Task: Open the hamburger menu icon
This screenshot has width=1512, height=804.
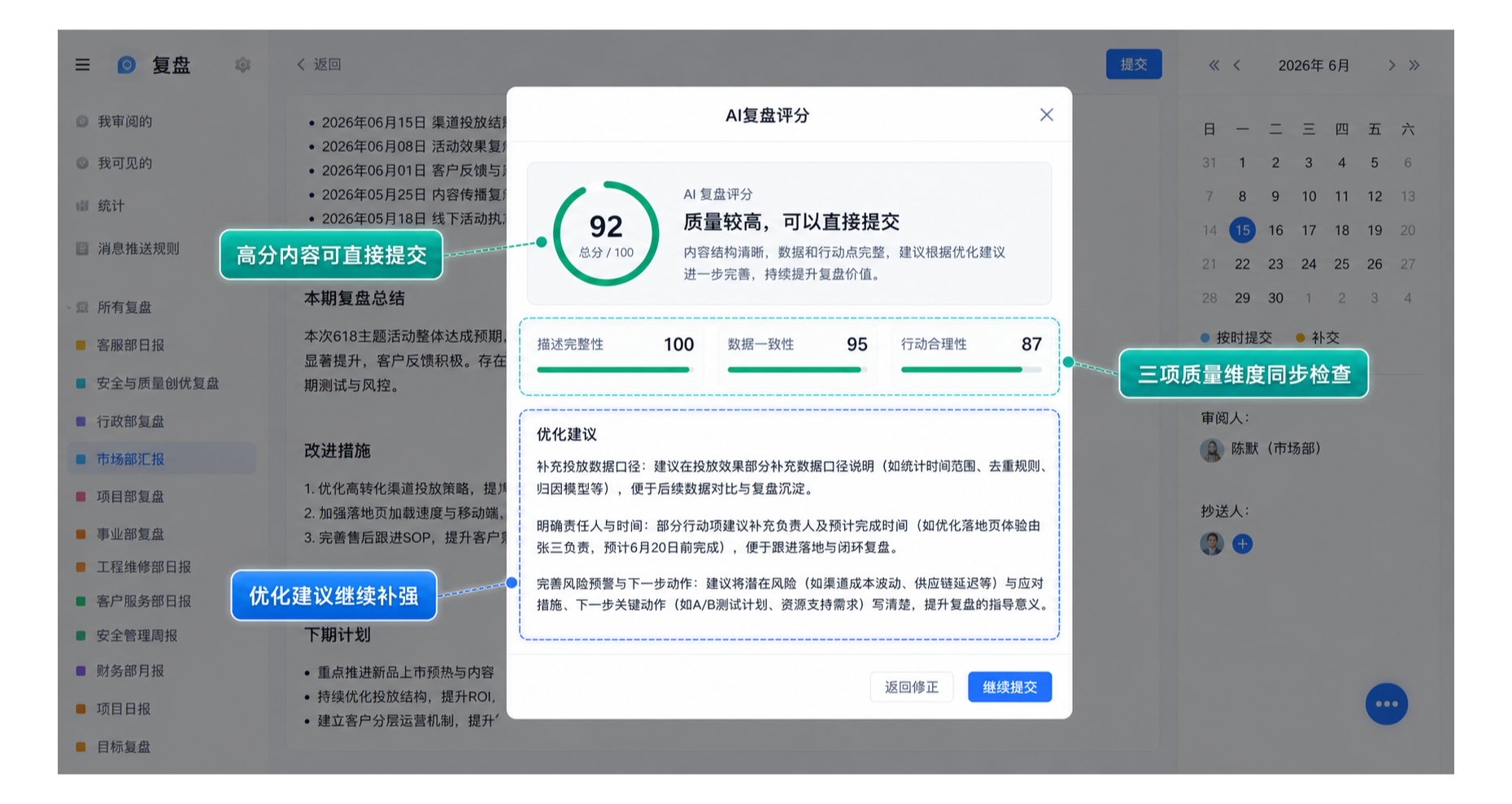Action: pyautogui.click(x=82, y=65)
